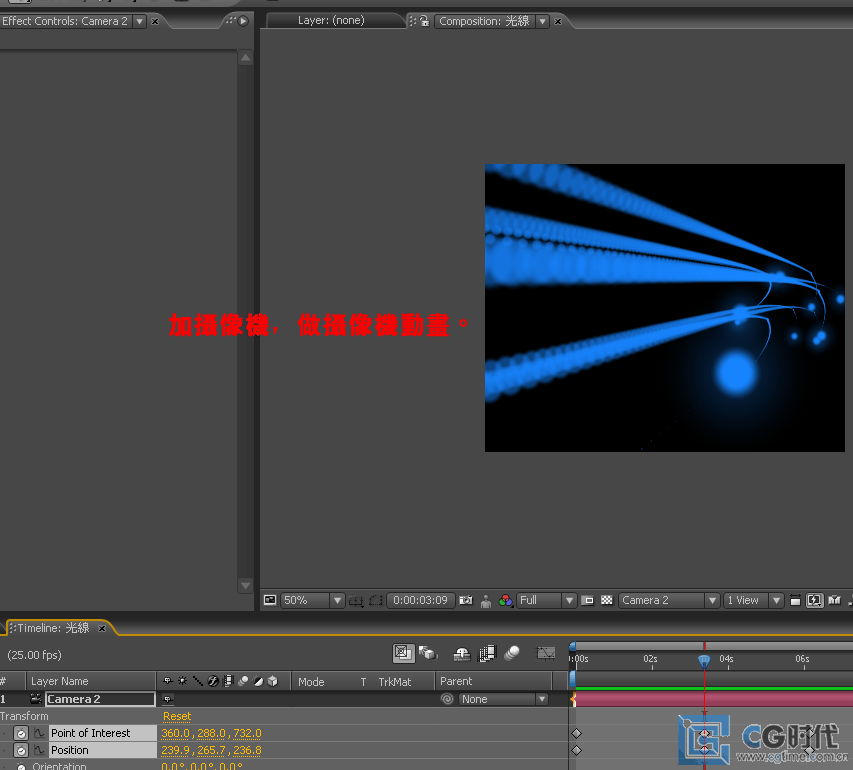The width and height of the screenshot is (853, 770).
Task: Toggle stopwatch for Point of Interest
Action: click(x=20, y=733)
